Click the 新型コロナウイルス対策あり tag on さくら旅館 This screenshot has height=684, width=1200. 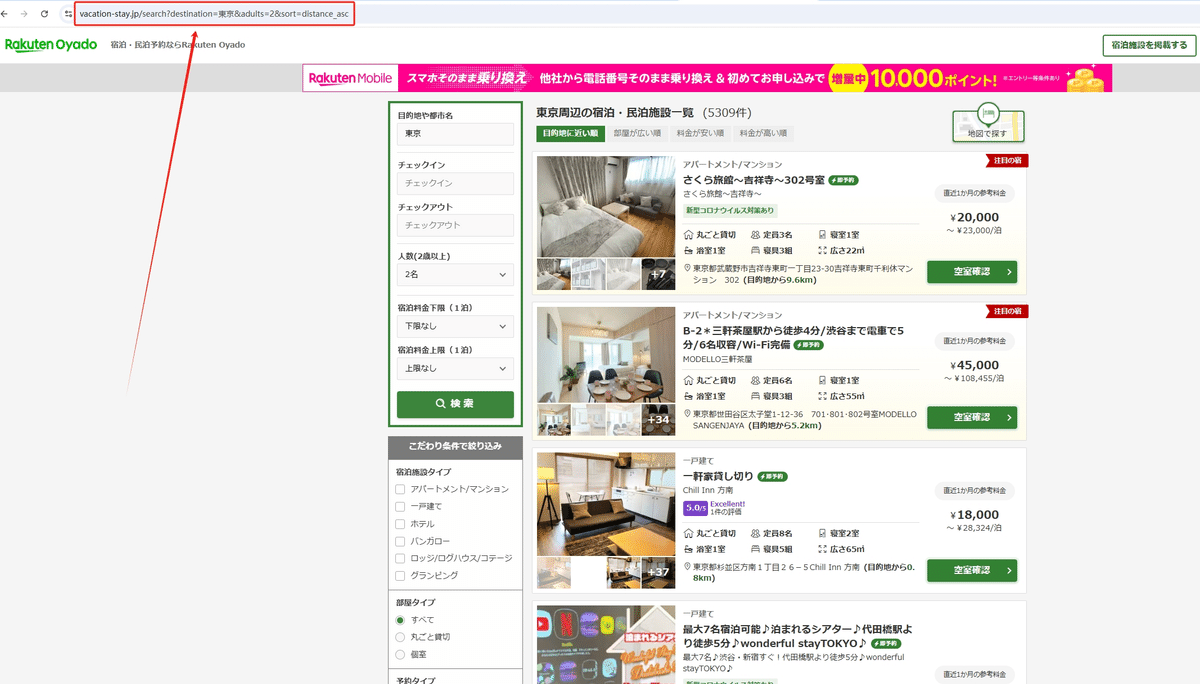(730, 211)
